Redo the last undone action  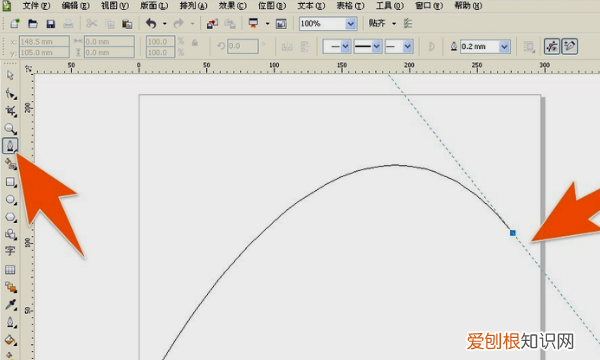click(178, 24)
